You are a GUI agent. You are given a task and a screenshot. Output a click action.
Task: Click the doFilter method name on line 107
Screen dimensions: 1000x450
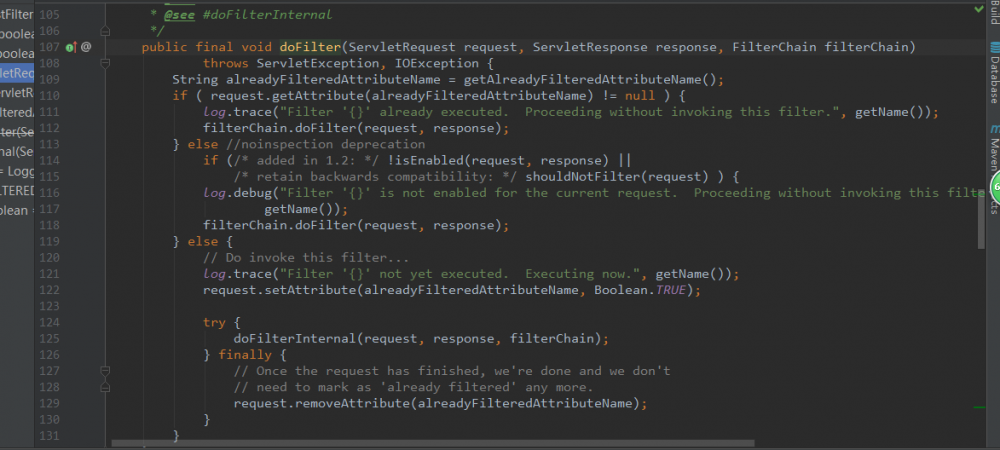pyautogui.click(x=310, y=47)
